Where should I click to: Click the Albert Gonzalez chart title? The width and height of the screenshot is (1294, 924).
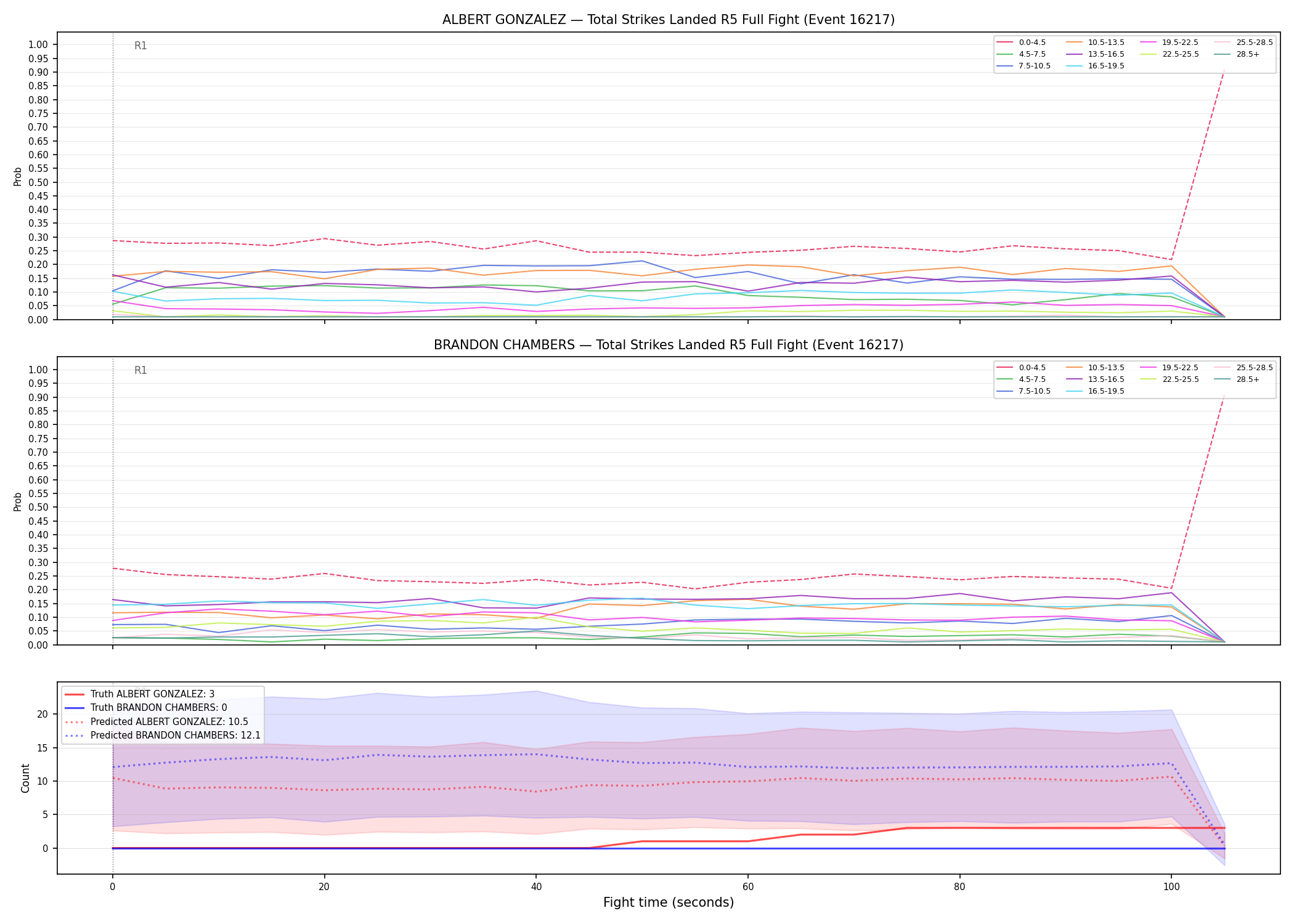point(669,20)
